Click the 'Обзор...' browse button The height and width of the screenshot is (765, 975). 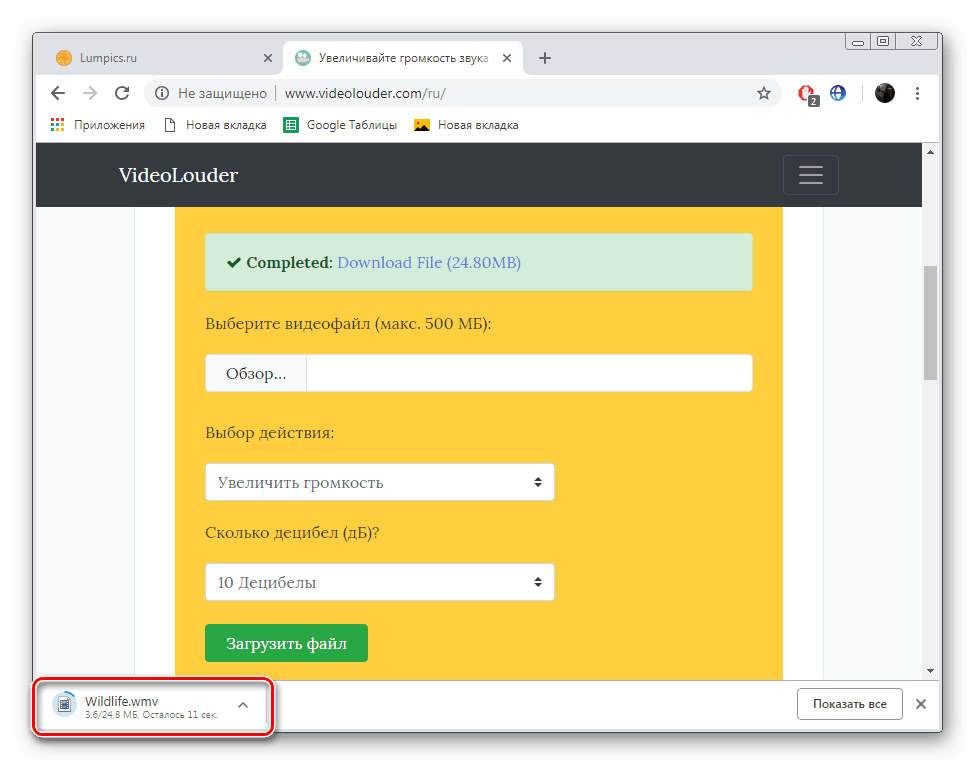click(256, 373)
